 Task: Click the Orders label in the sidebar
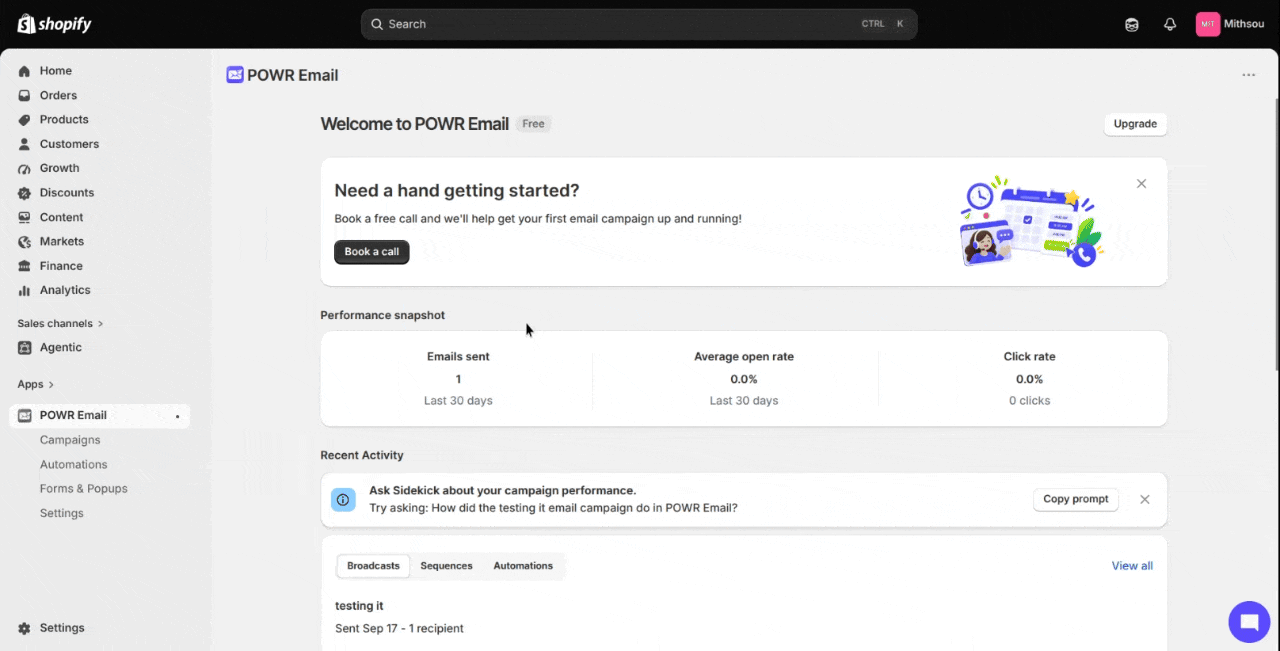pyautogui.click(x=58, y=95)
